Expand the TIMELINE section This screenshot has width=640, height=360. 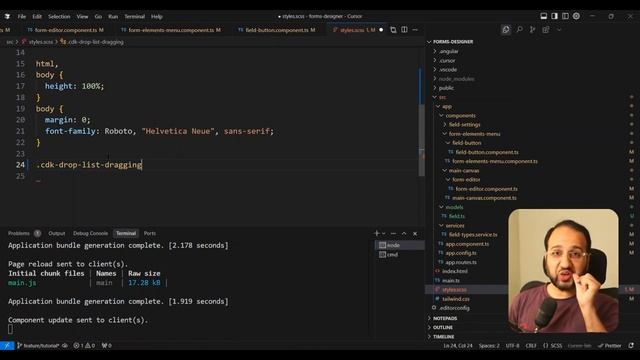[444, 337]
